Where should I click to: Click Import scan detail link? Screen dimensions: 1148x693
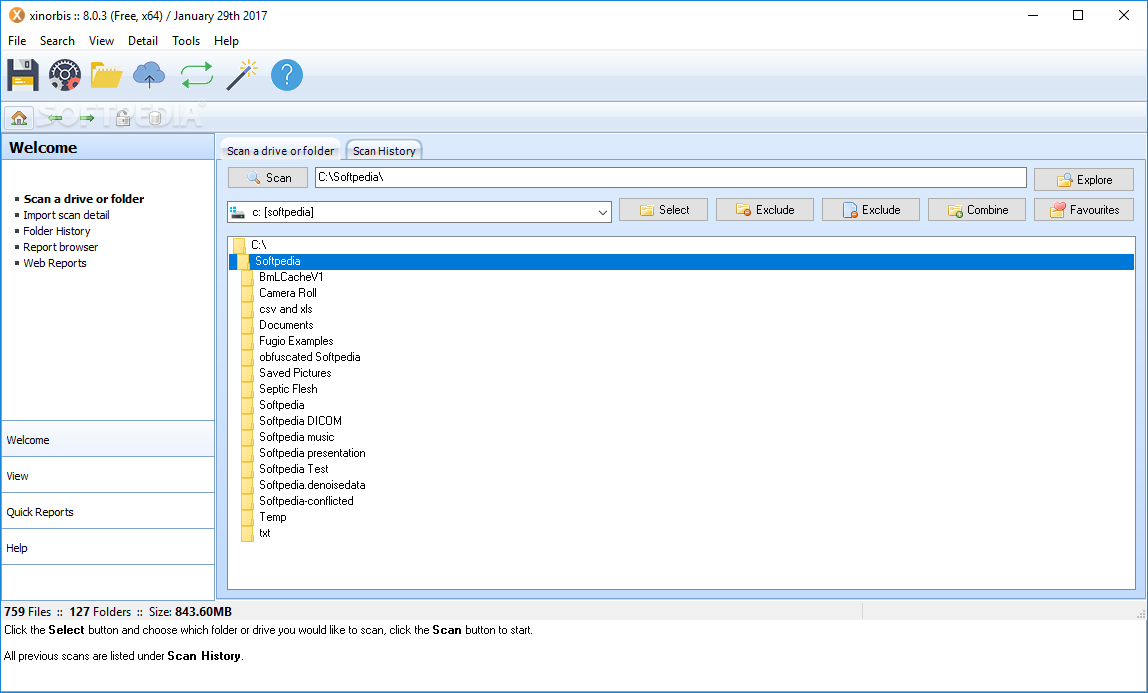tap(66, 215)
